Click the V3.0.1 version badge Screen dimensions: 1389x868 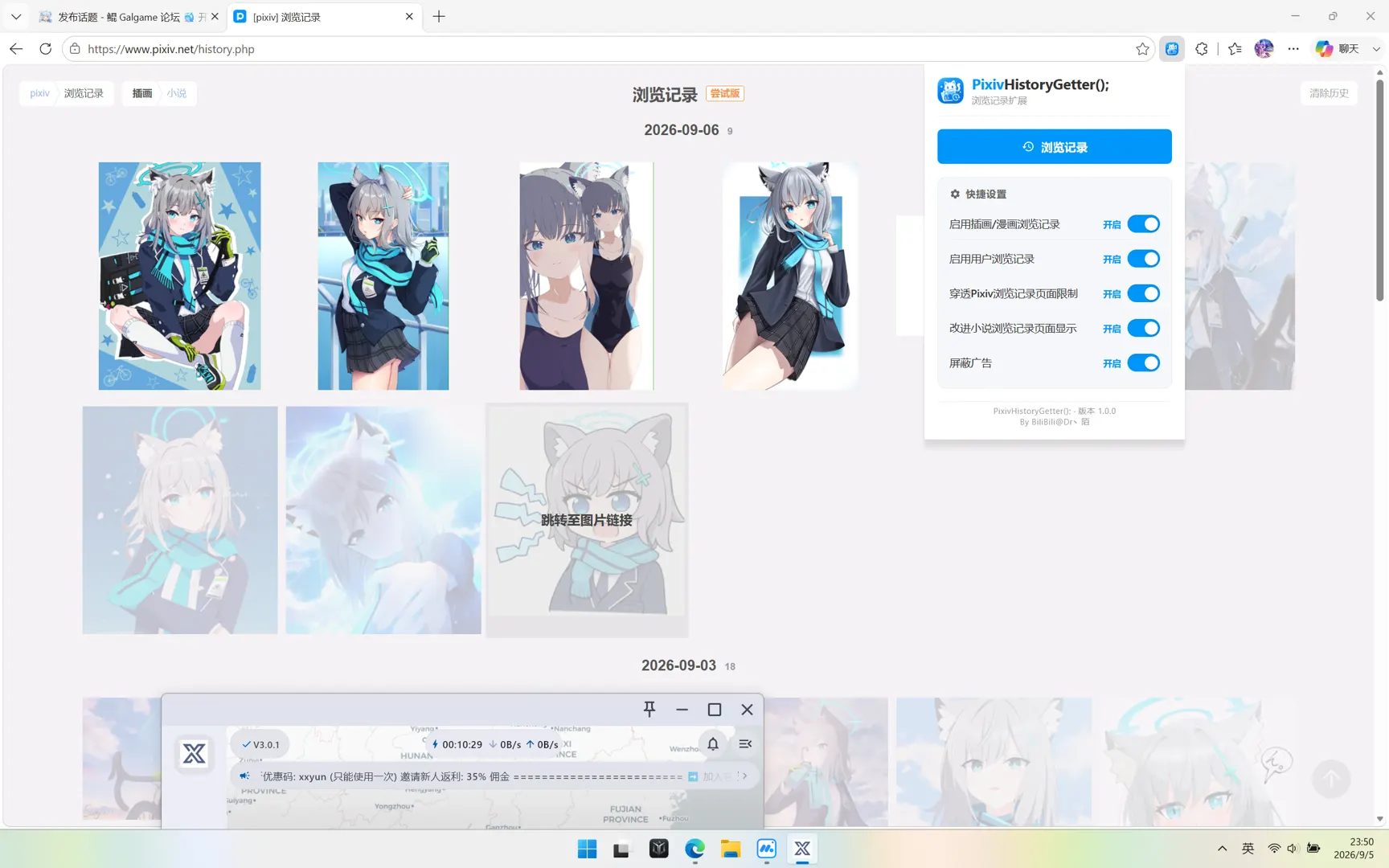[260, 744]
